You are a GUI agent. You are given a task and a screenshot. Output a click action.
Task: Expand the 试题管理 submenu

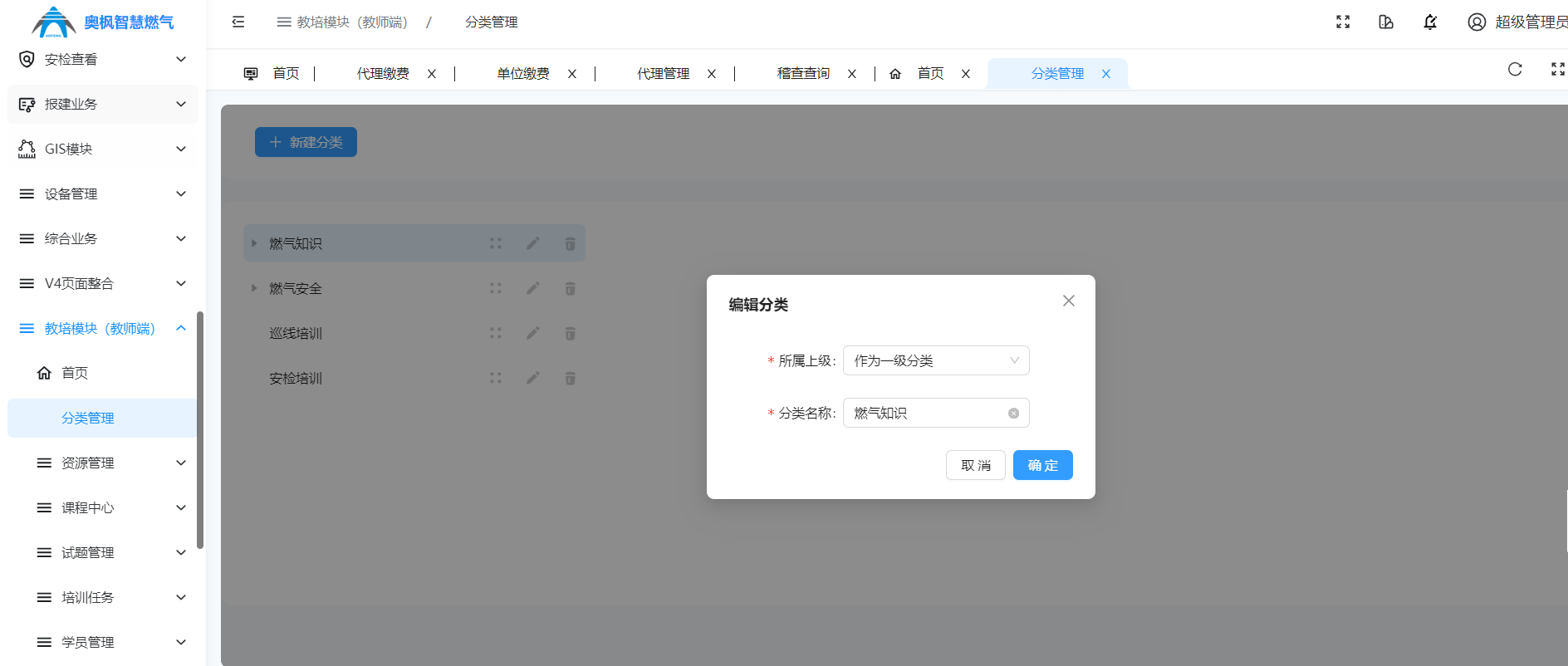(103, 552)
